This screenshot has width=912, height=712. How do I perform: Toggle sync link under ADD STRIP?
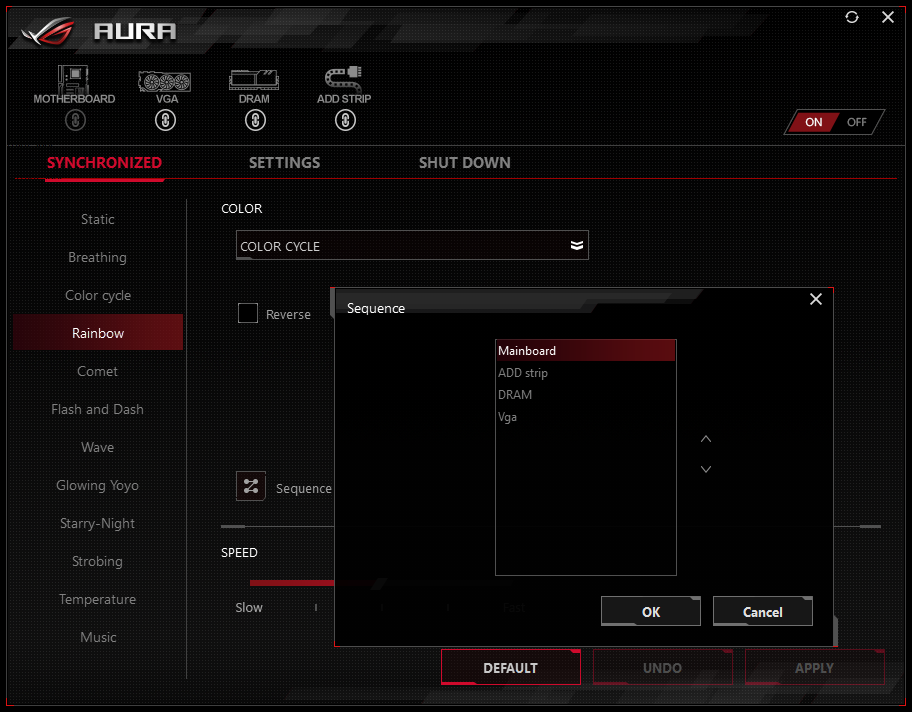(x=345, y=120)
